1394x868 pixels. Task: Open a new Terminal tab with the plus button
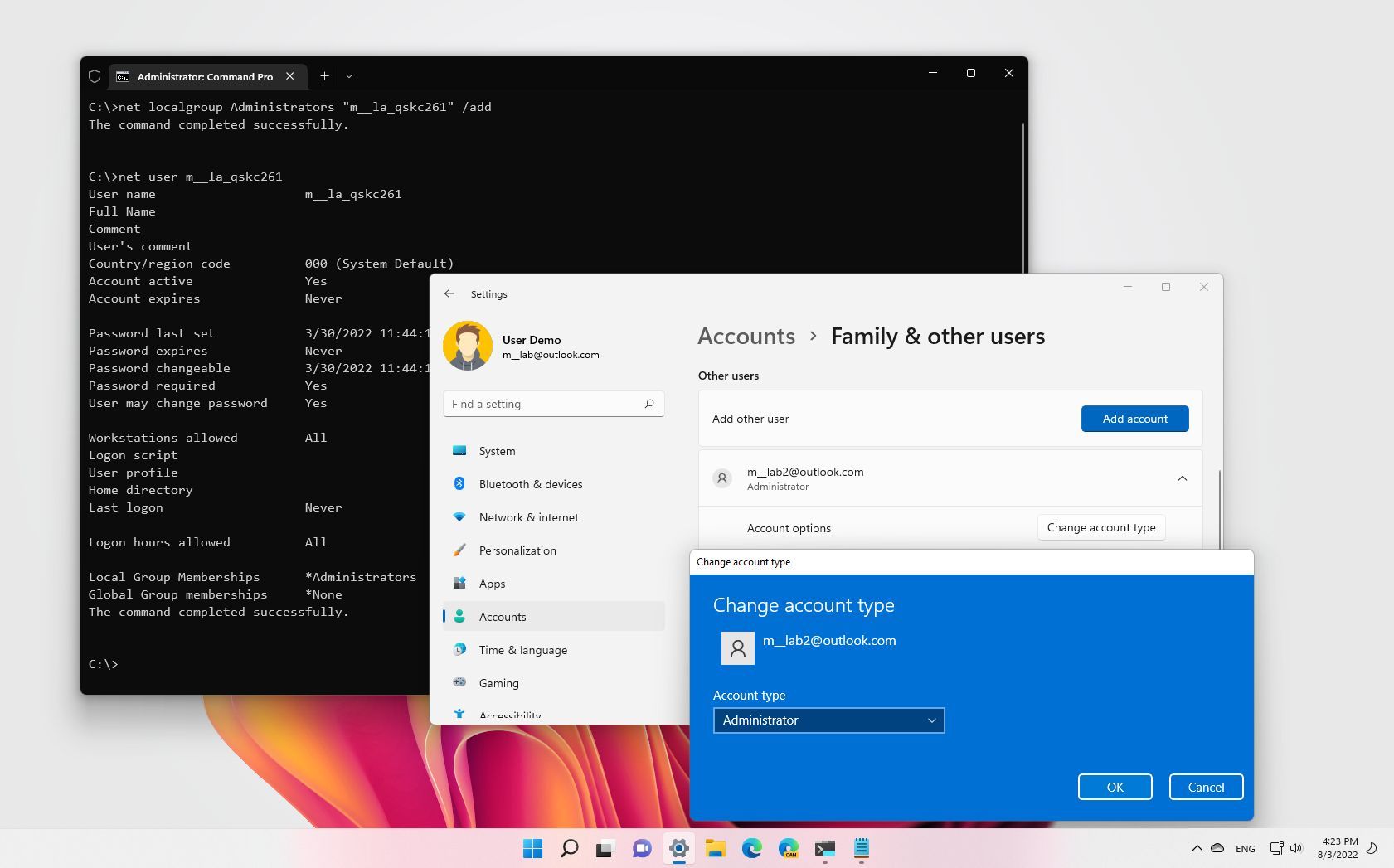[324, 76]
